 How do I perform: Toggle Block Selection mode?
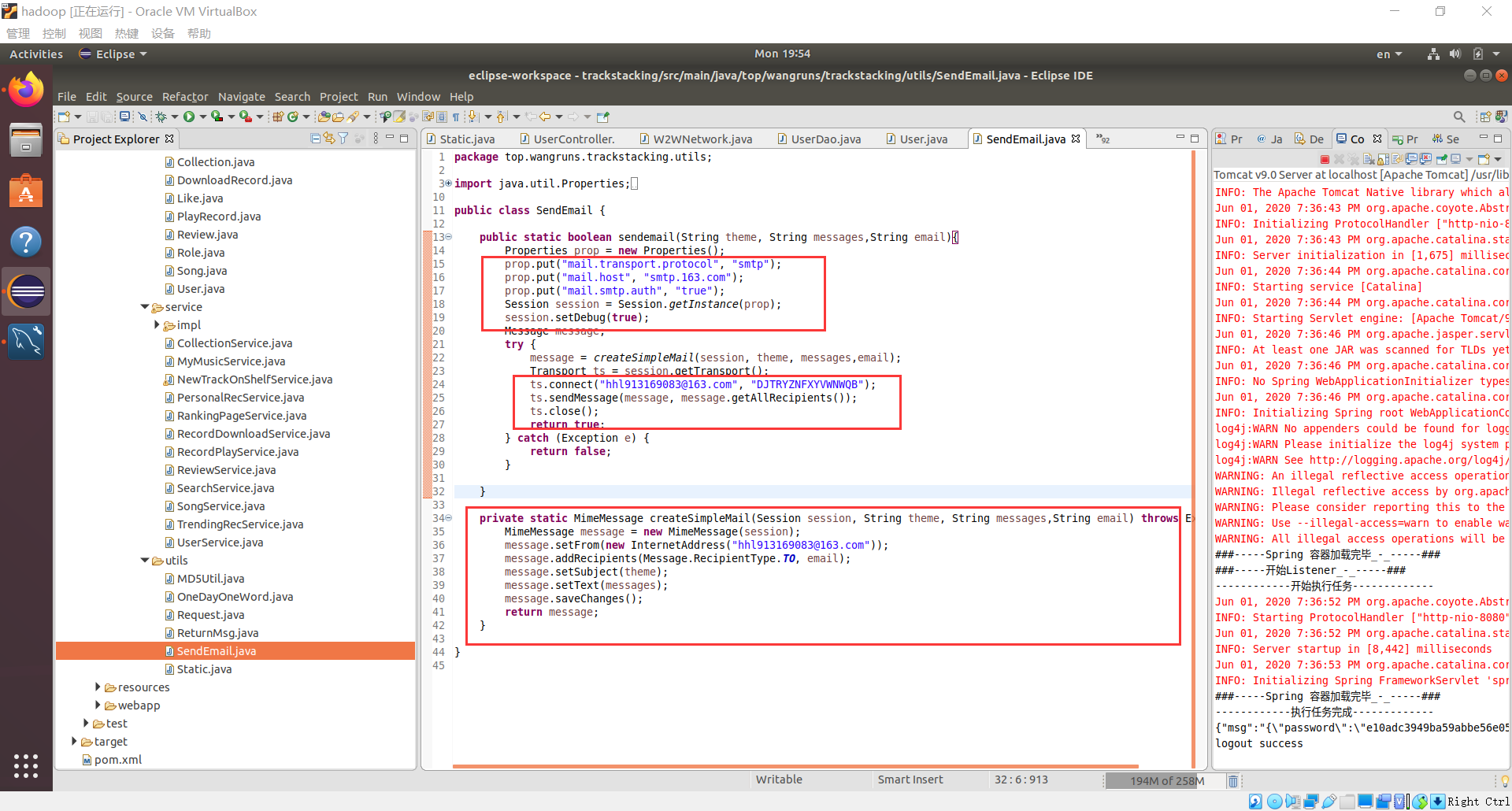point(442,117)
